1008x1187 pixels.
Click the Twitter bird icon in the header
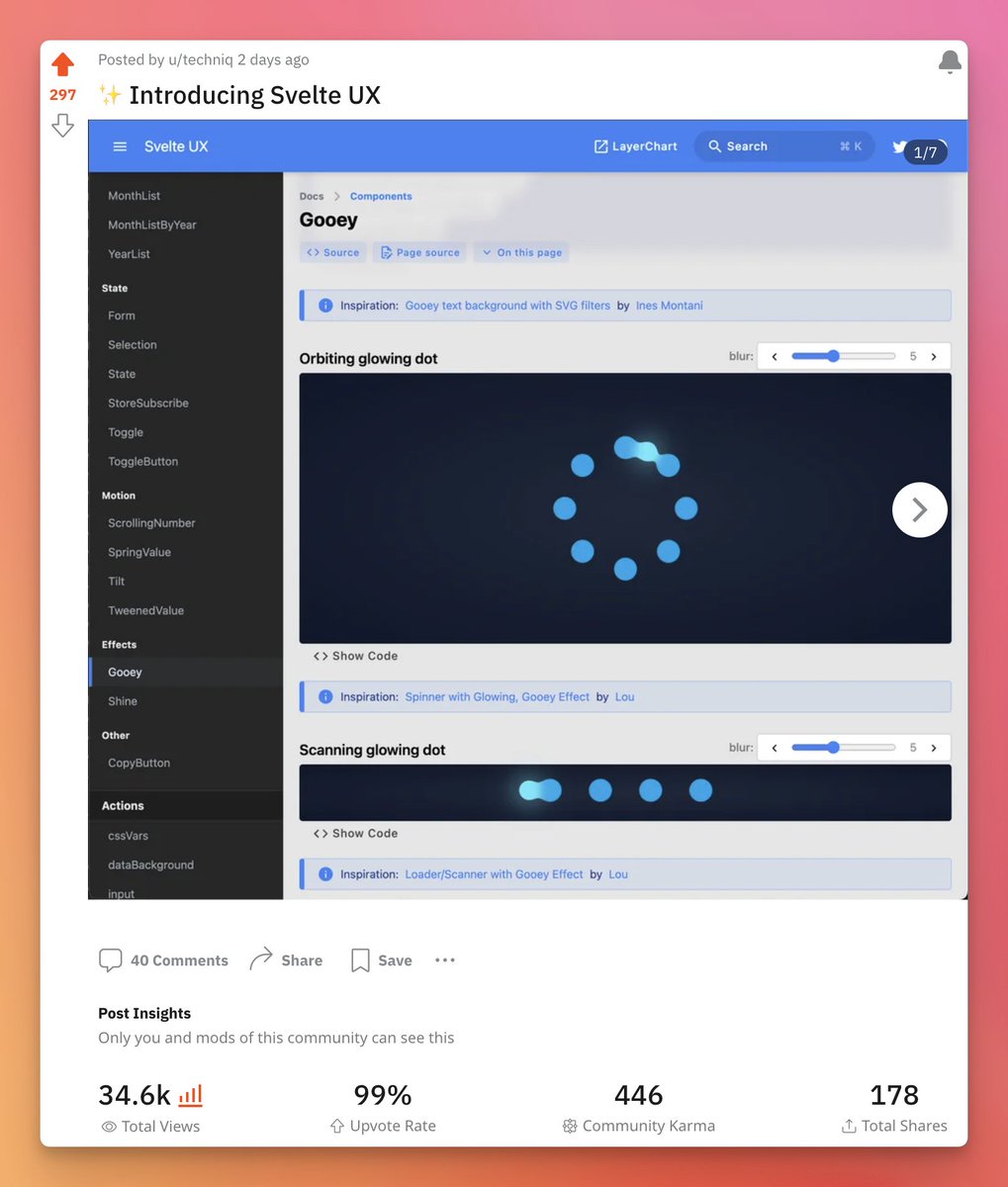tap(899, 146)
